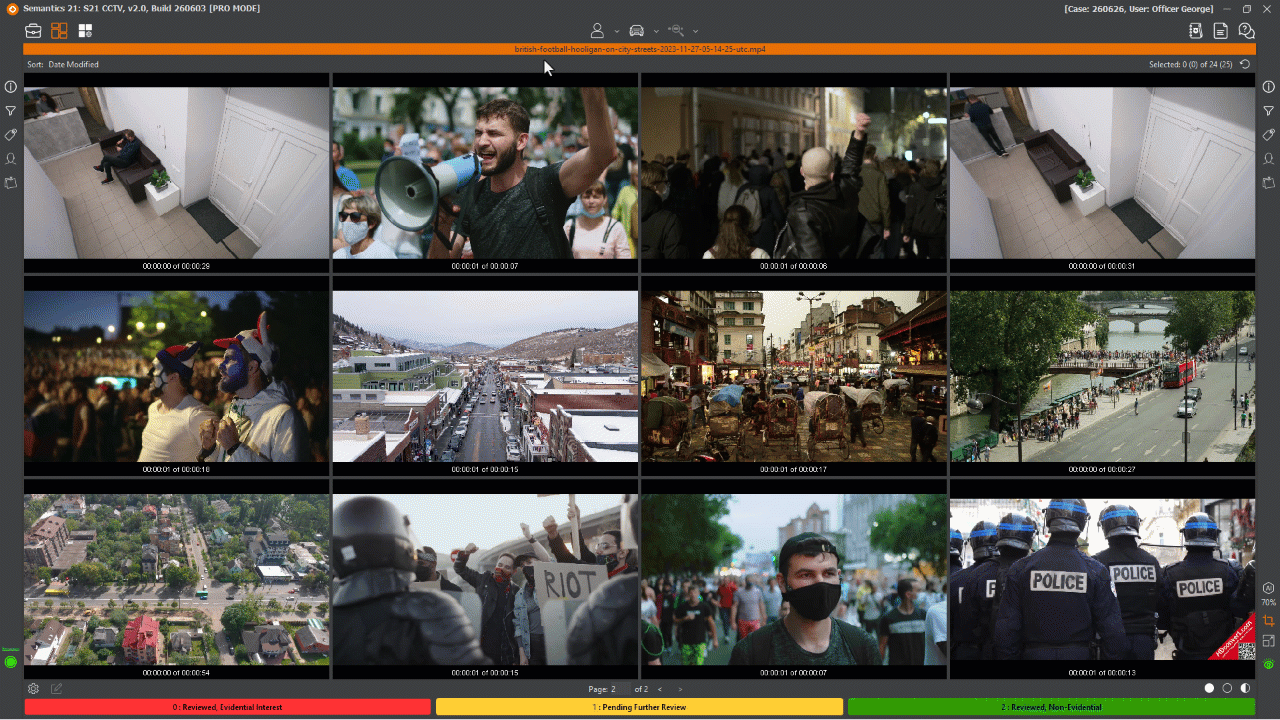
Task: Expand the person search dropdown arrow
Action: click(617, 32)
